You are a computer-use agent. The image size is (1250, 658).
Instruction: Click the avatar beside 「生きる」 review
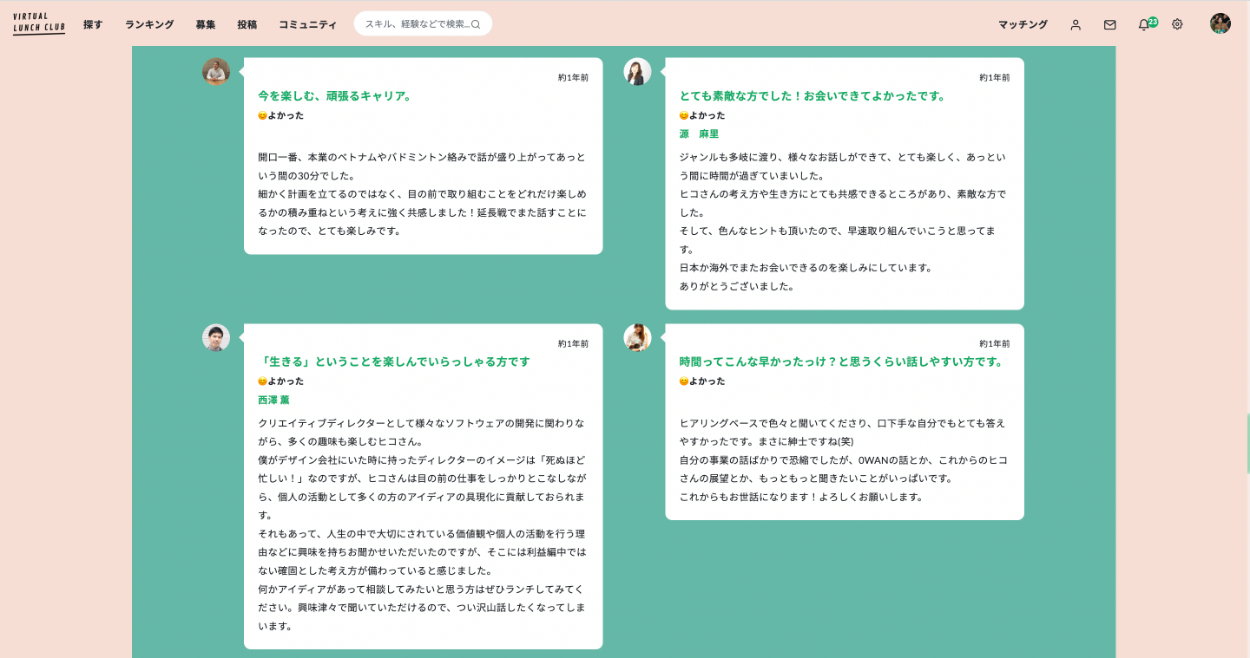pos(216,338)
